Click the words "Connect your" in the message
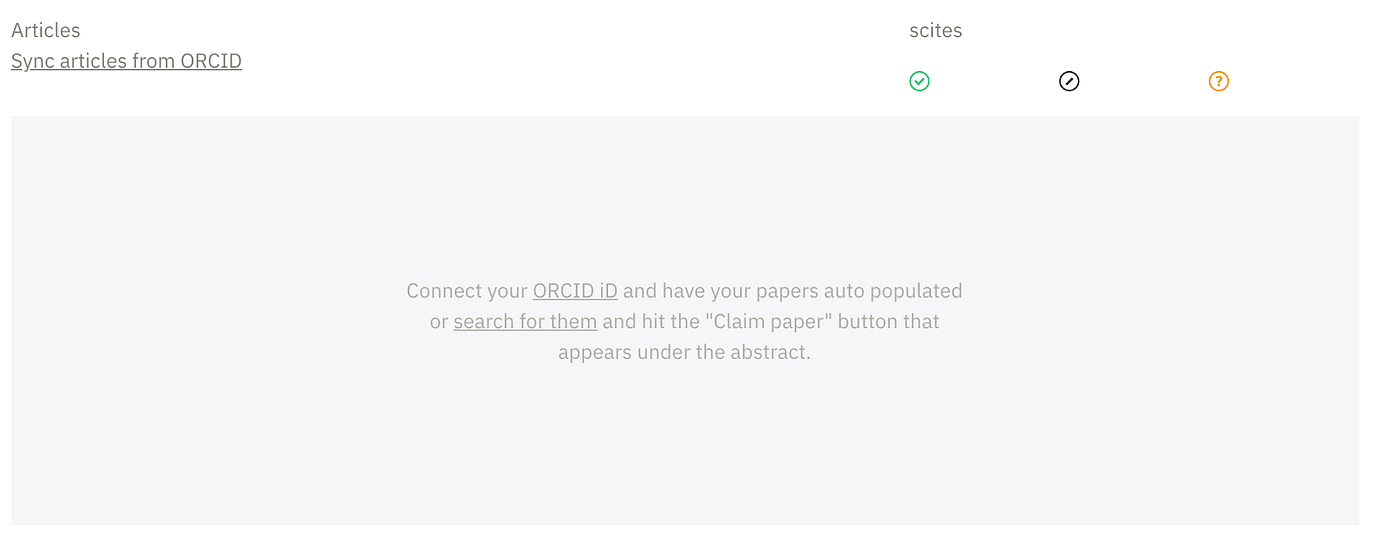Screen dimensions: 1400x548 click(x=467, y=291)
